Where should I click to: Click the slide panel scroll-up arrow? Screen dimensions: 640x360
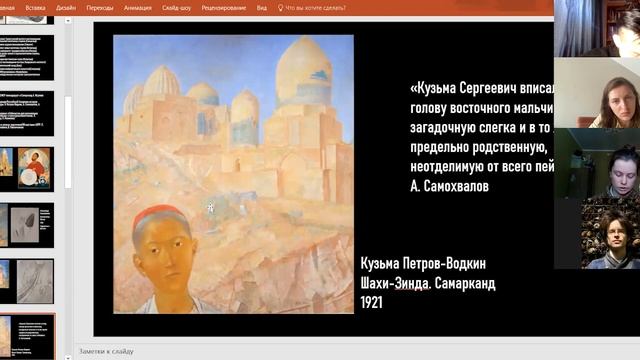(68, 20)
